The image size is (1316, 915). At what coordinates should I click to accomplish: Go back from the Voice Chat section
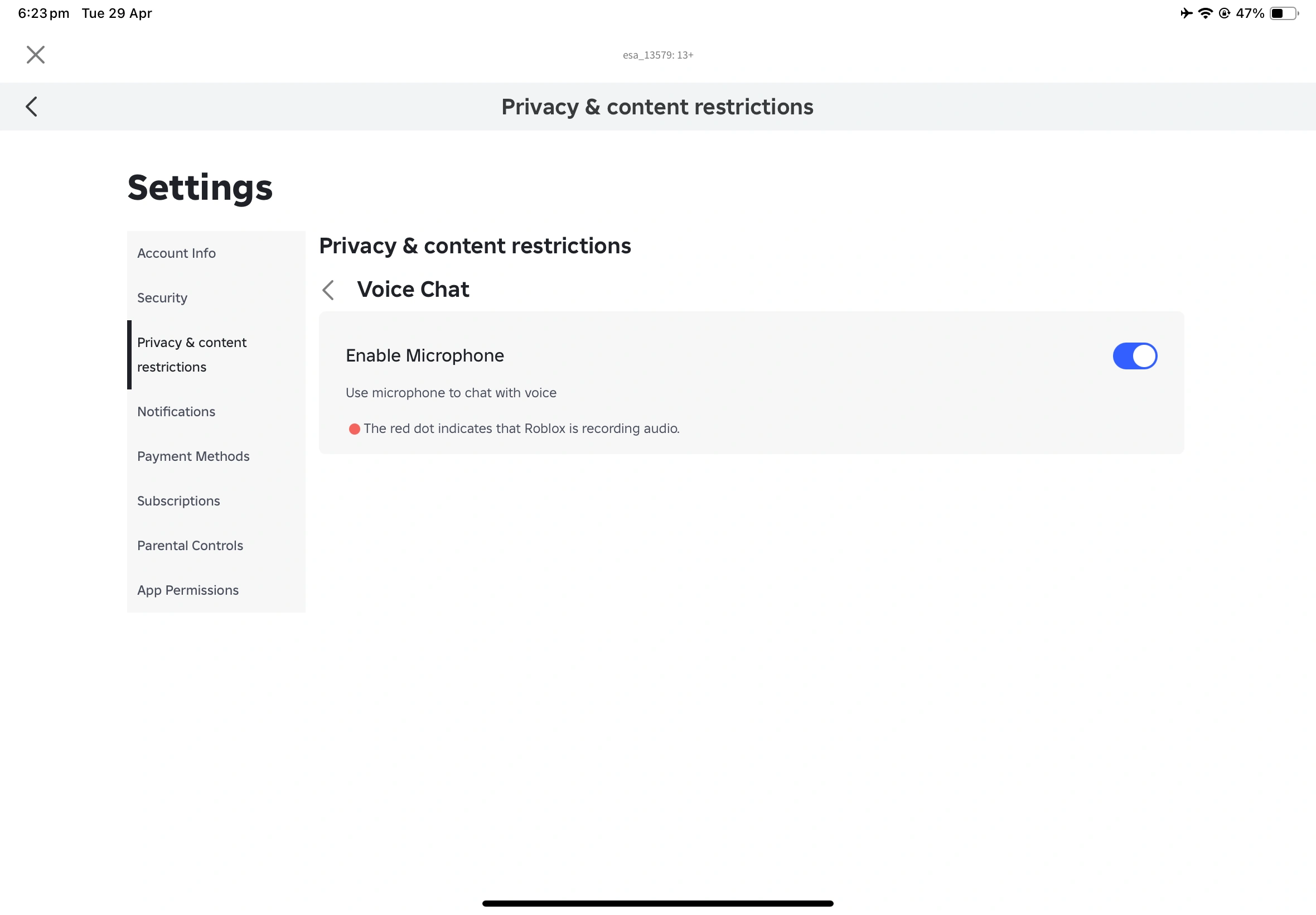[328, 290]
